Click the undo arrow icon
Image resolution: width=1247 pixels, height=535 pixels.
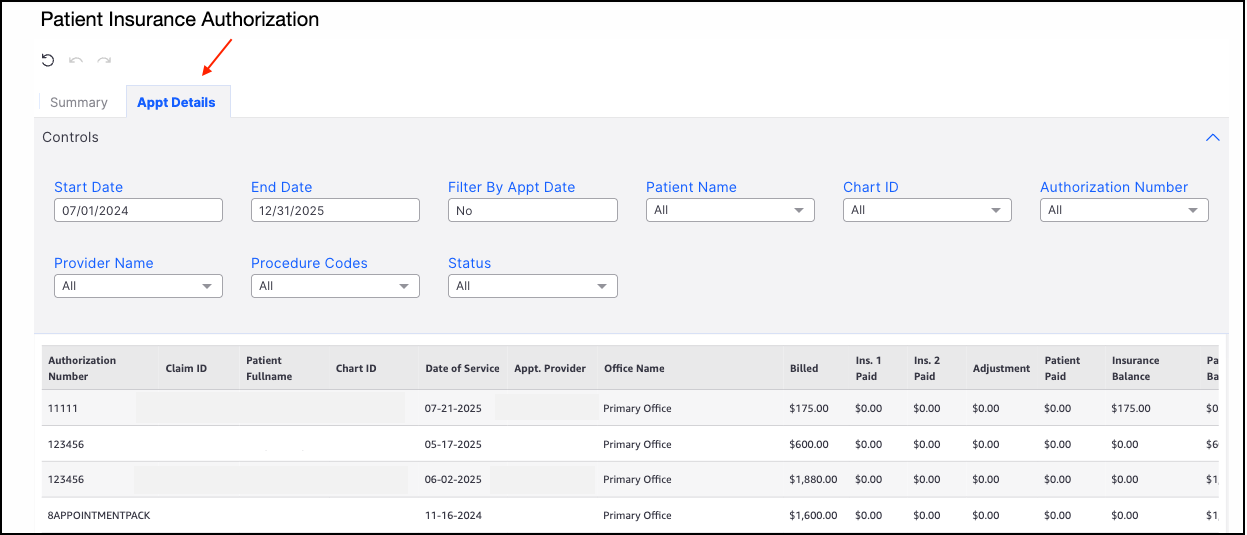(76, 61)
